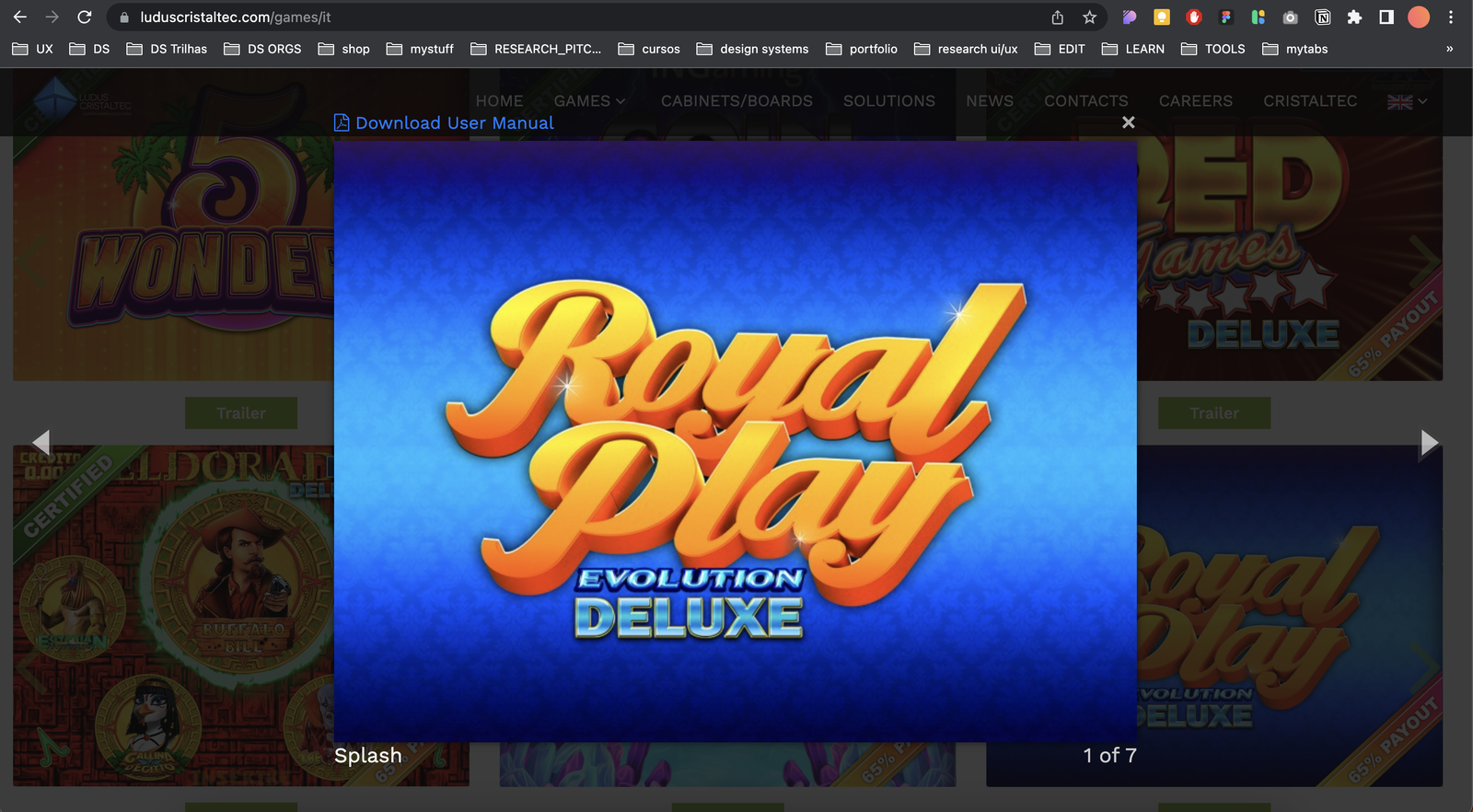
Task: Toggle the browser side panel icon
Action: click(1386, 17)
